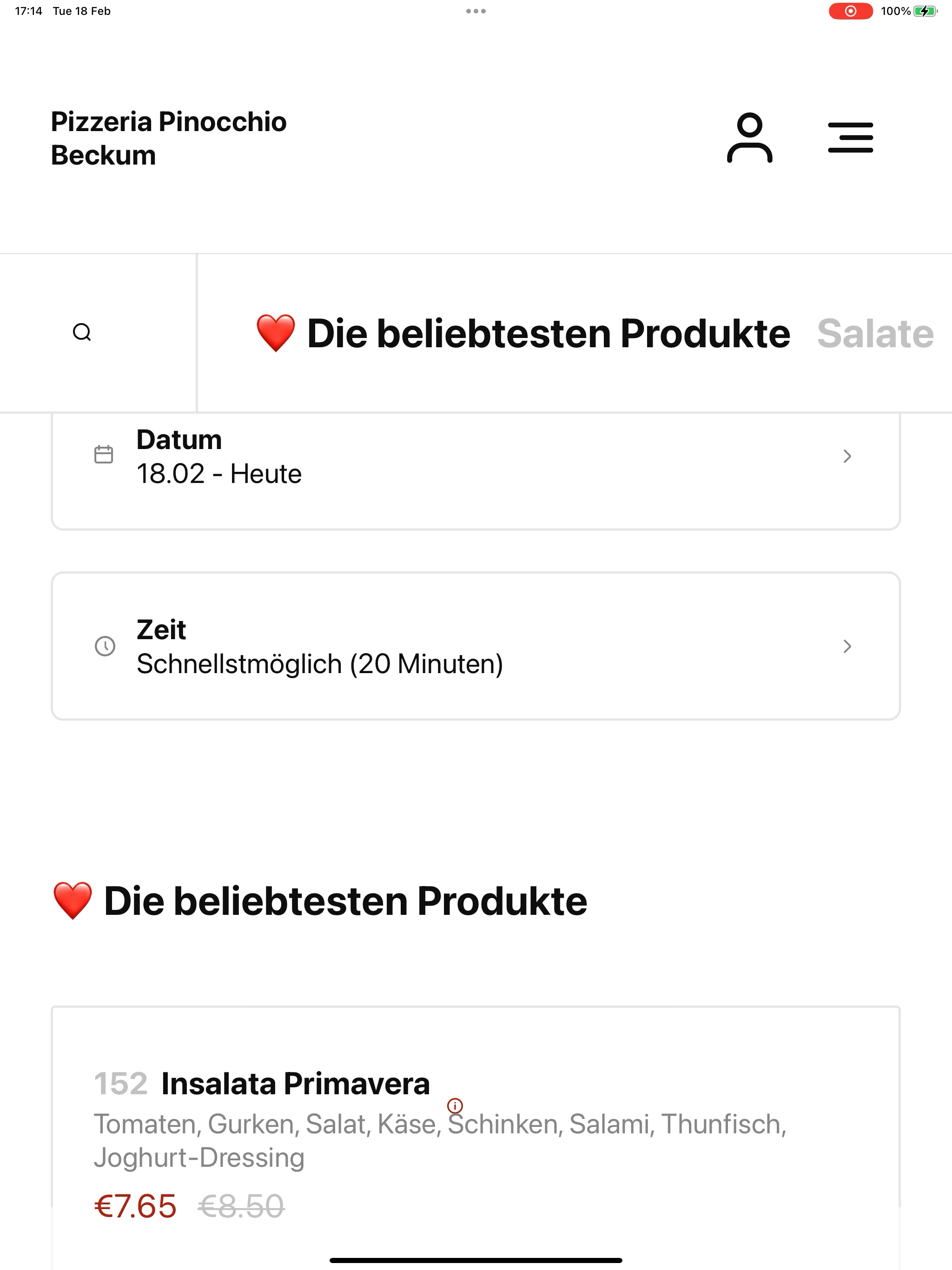Viewport: 952px width, 1270px height.
Task: Expand the Datum row chevron
Action: [x=847, y=456]
